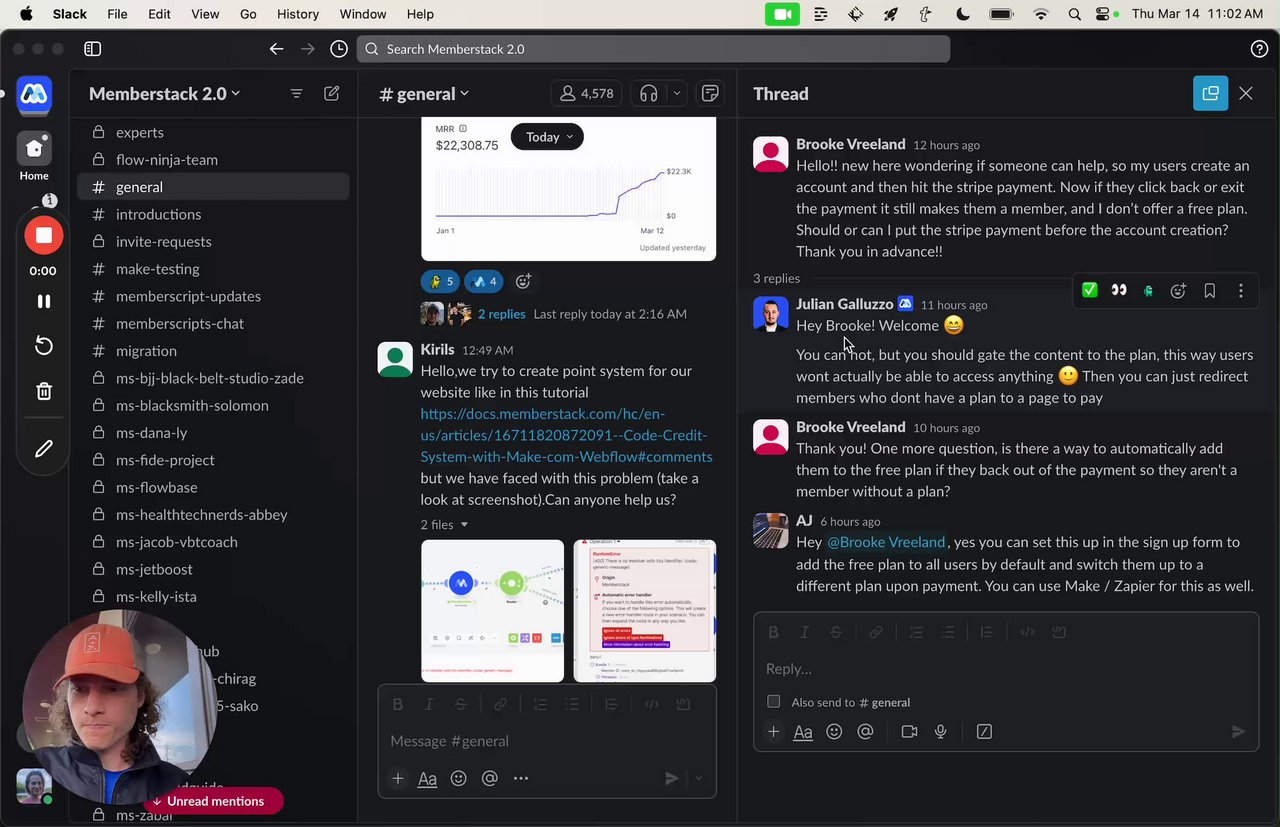Open more options in #general composer
Screen dimensions: 1280x827
pyautogui.click(x=521, y=778)
